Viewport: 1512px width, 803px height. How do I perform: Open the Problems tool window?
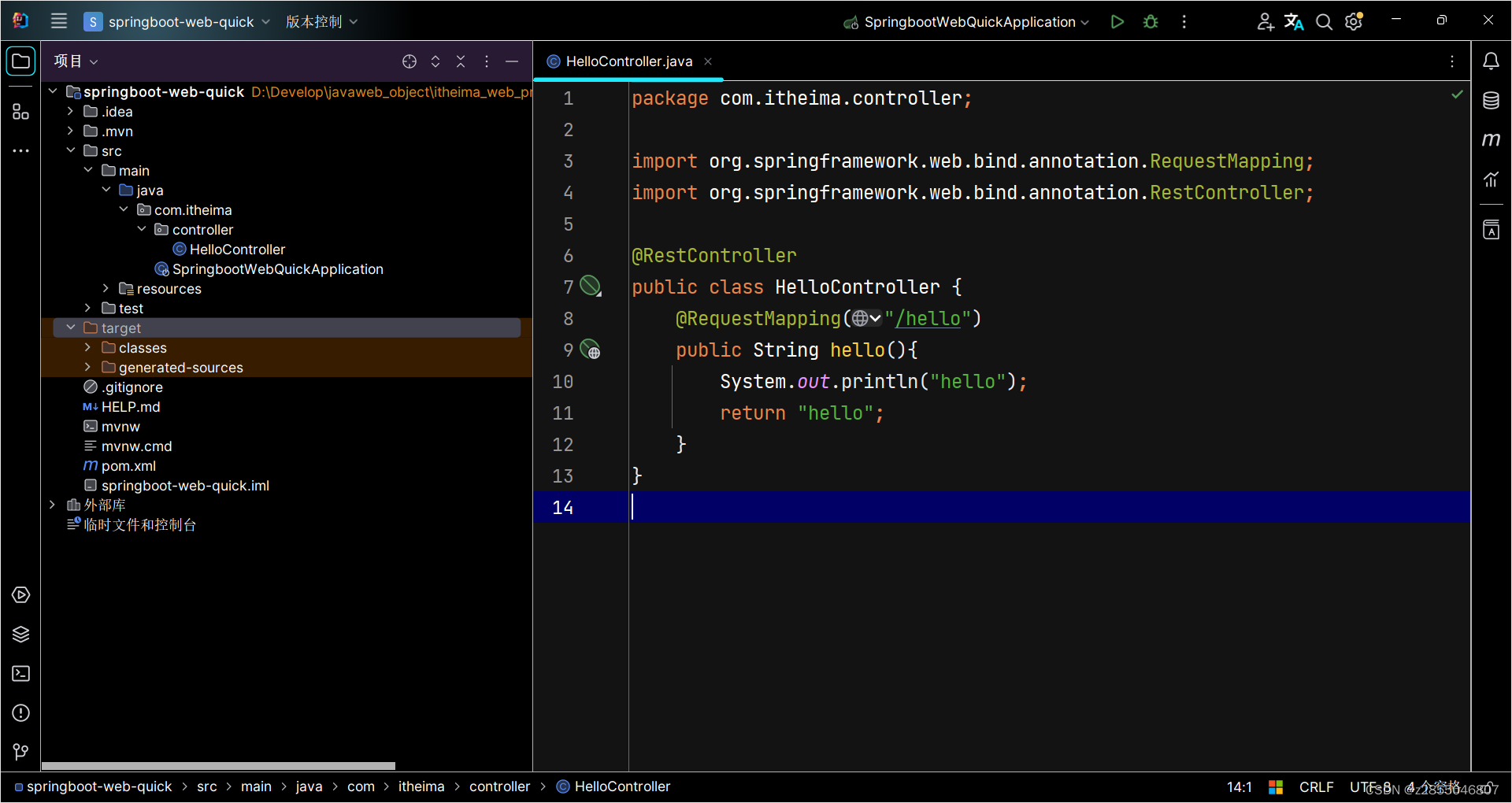(20, 713)
